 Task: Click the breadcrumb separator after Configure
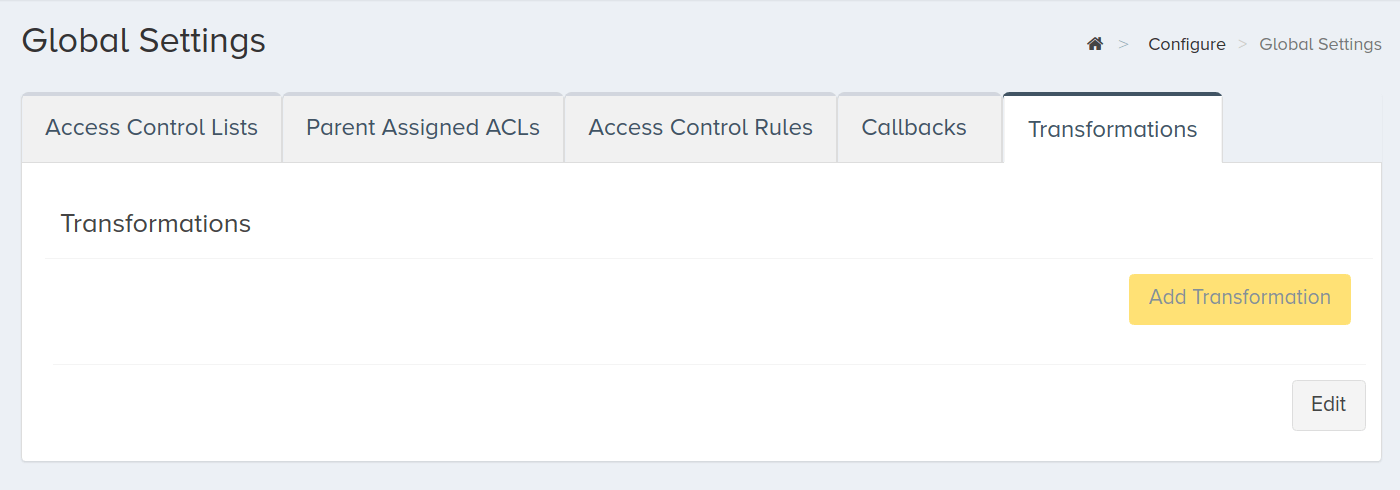click(1243, 44)
